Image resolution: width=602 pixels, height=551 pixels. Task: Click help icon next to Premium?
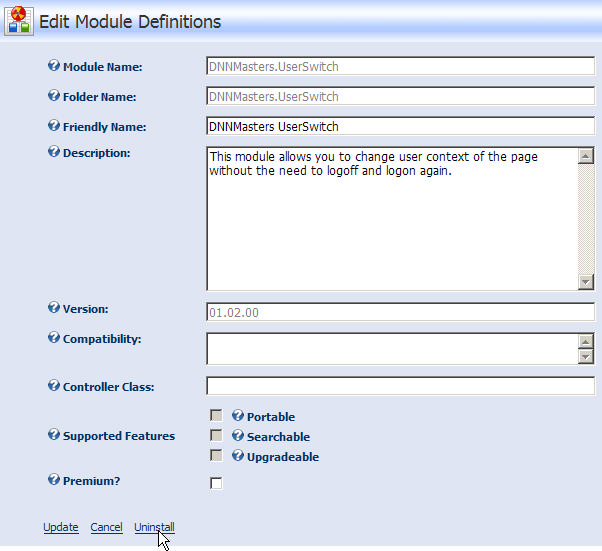click(x=54, y=480)
